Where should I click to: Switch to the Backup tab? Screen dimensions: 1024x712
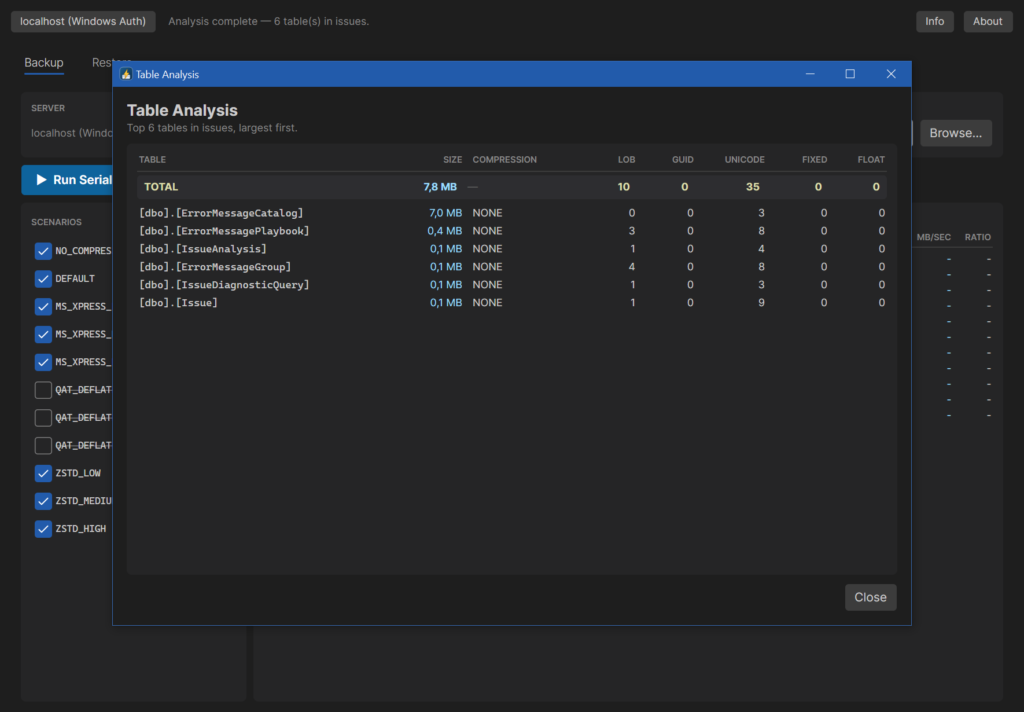tap(44, 63)
